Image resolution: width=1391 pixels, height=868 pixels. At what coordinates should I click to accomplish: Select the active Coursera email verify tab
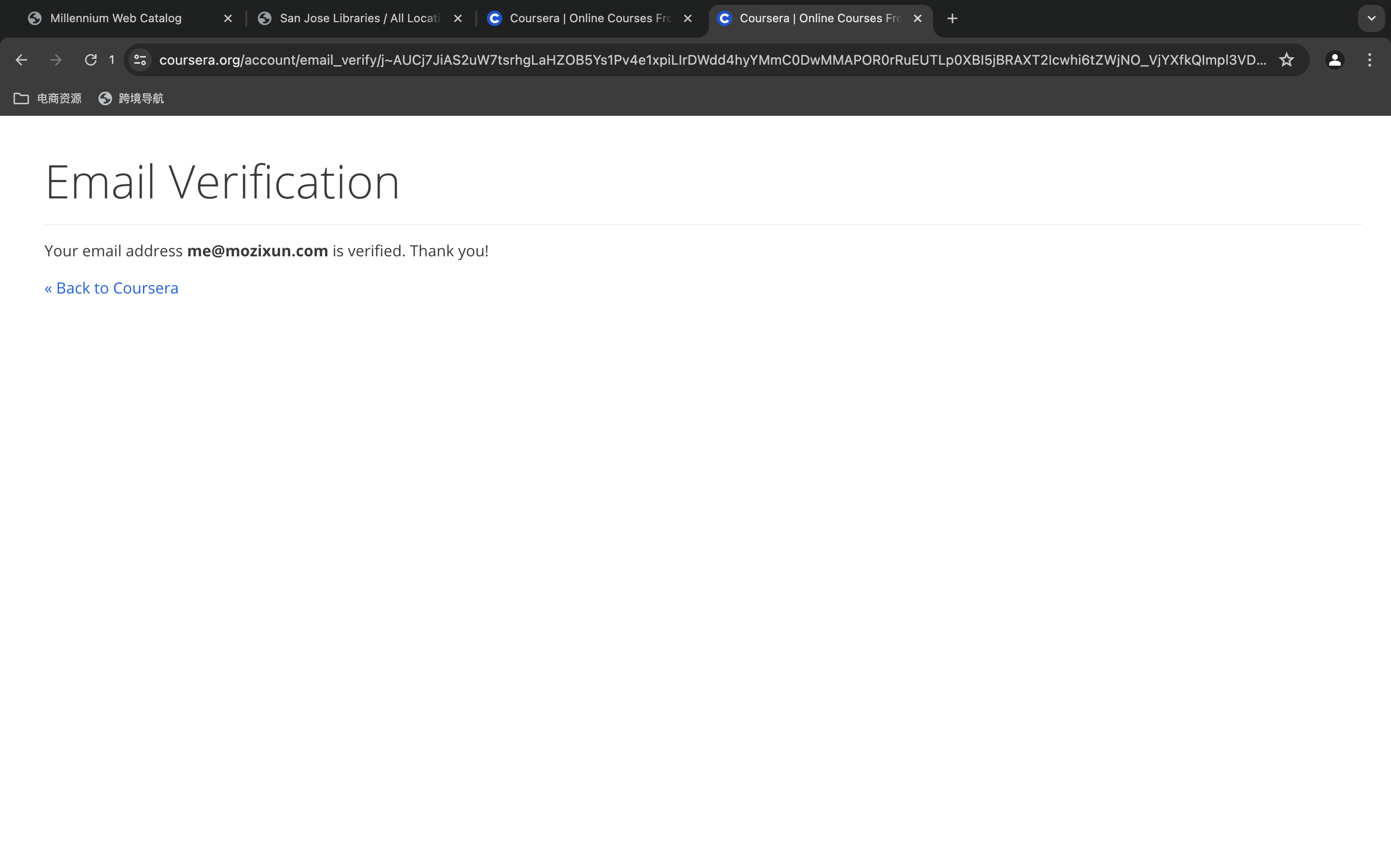(x=820, y=18)
